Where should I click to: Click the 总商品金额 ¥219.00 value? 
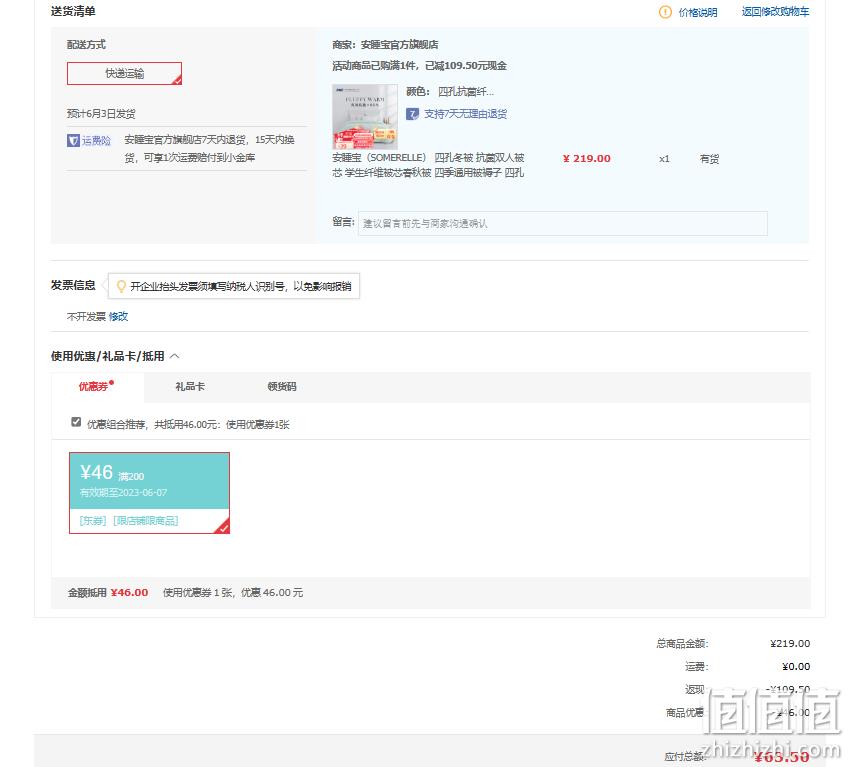point(790,643)
